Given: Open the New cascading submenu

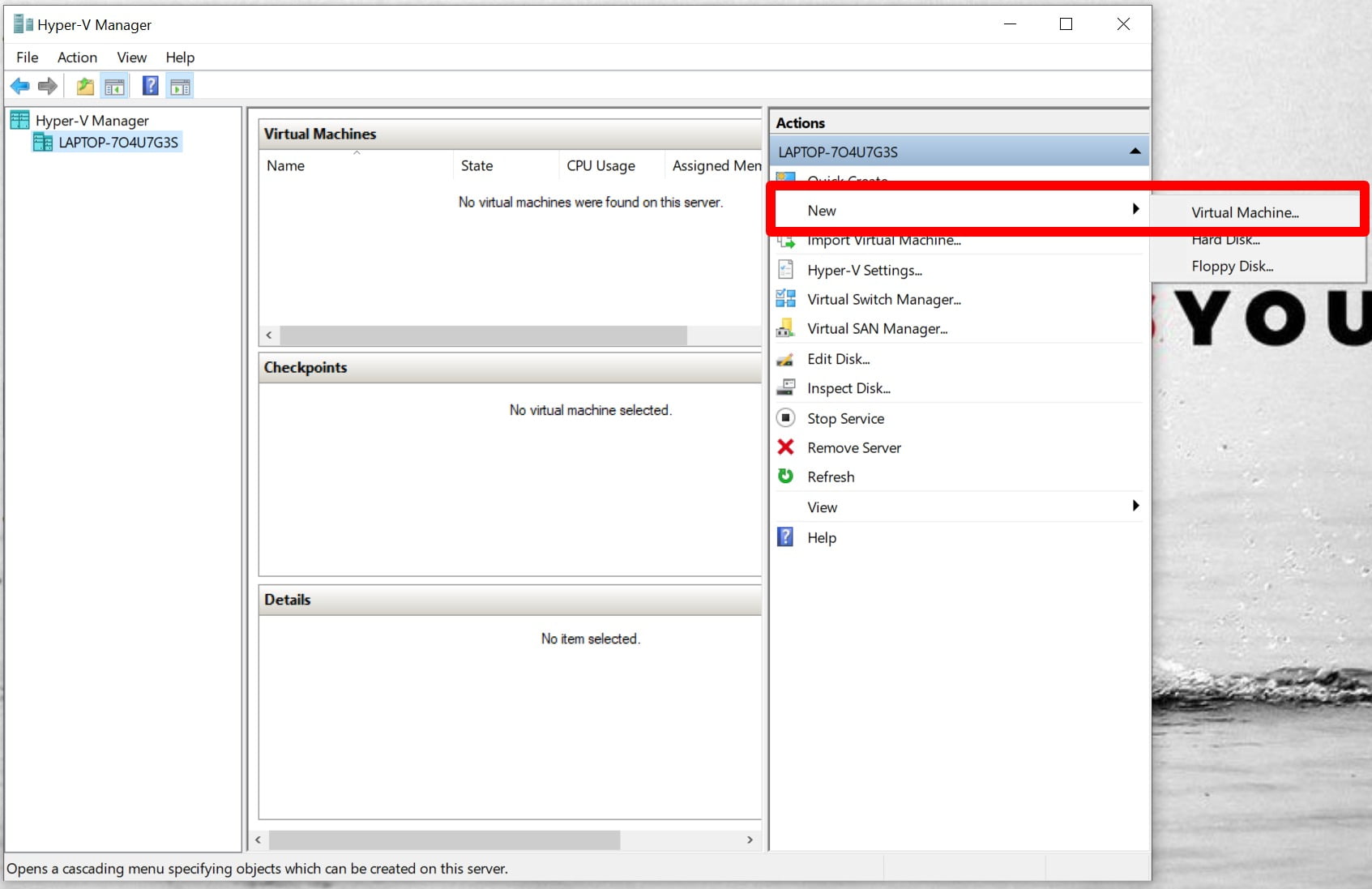Looking at the screenshot, I should pyautogui.click(x=823, y=210).
